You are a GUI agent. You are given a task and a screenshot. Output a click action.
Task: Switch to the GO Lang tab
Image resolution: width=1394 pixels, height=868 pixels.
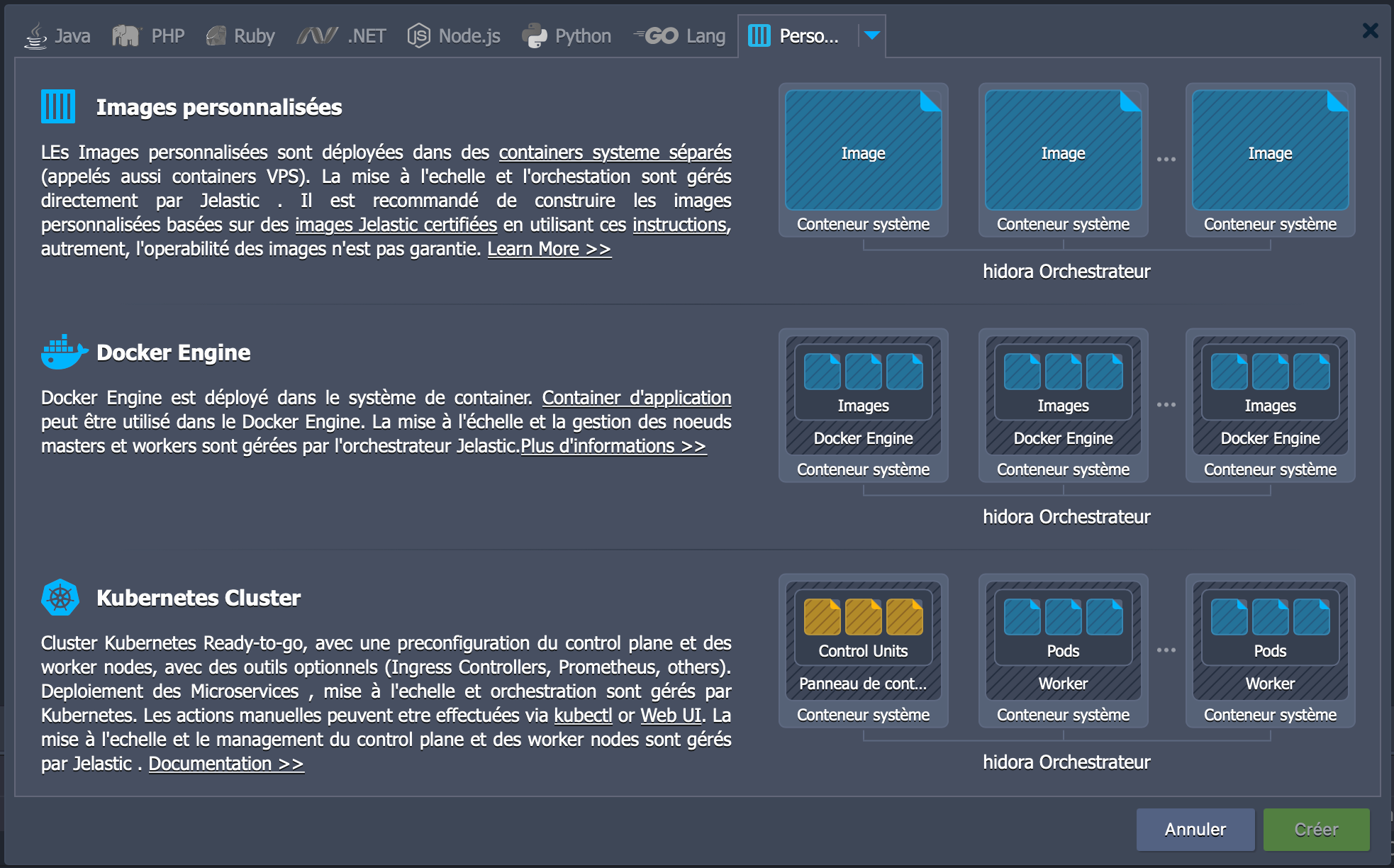click(679, 35)
